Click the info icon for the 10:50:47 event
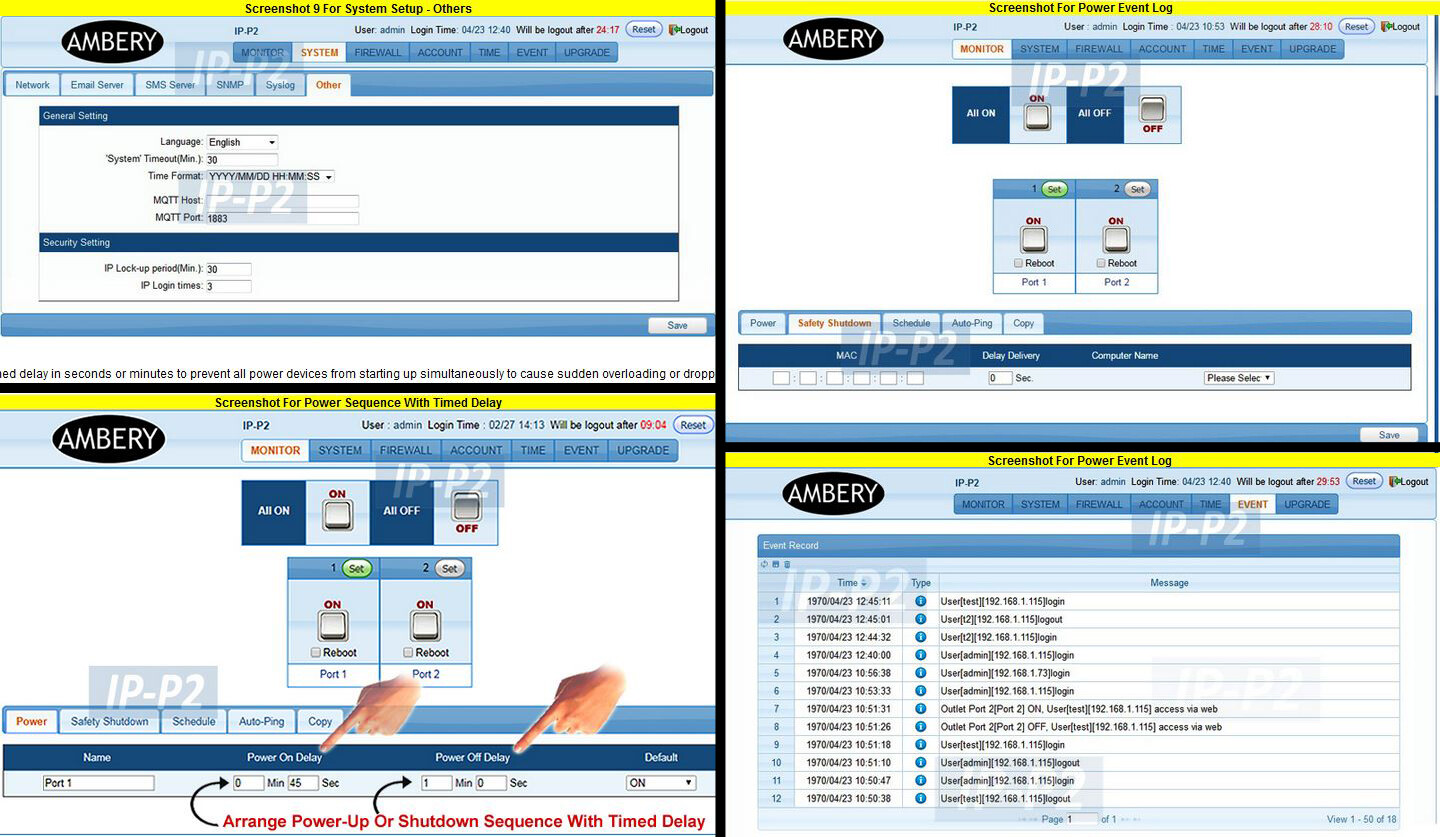Viewport: 1440px width, 837px height. 921,781
